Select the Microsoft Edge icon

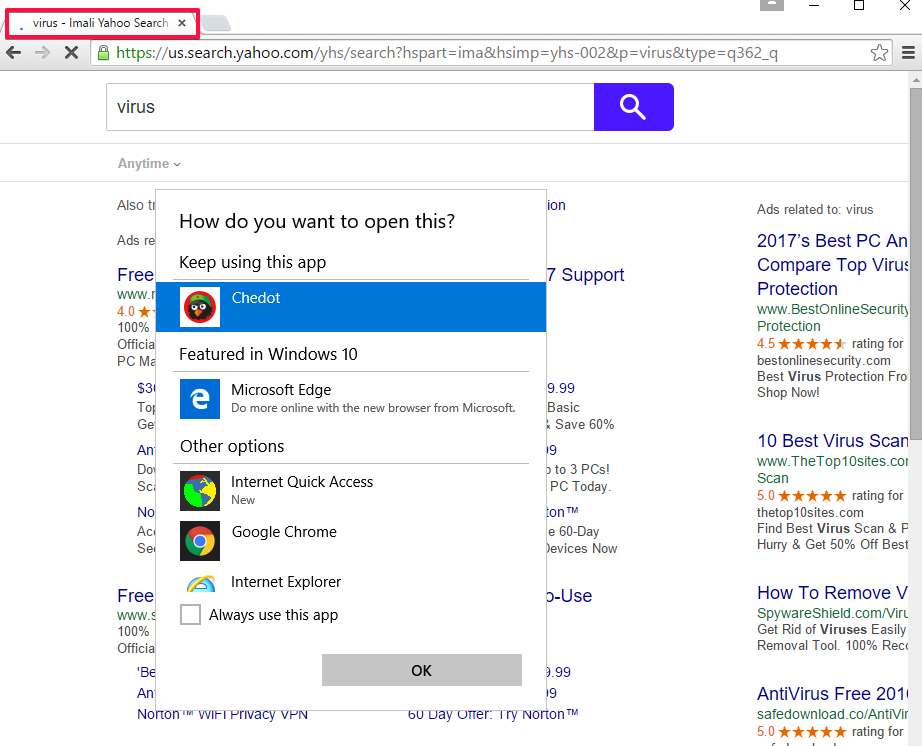tap(200, 399)
